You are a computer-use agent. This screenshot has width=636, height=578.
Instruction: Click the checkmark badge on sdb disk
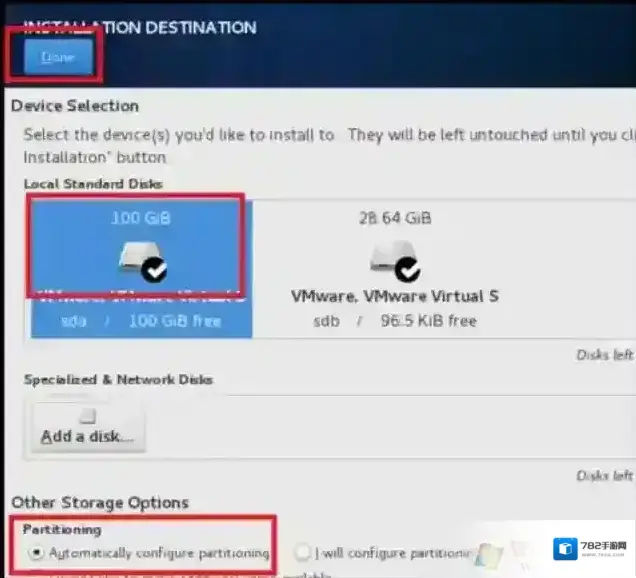pyautogui.click(x=407, y=270)
